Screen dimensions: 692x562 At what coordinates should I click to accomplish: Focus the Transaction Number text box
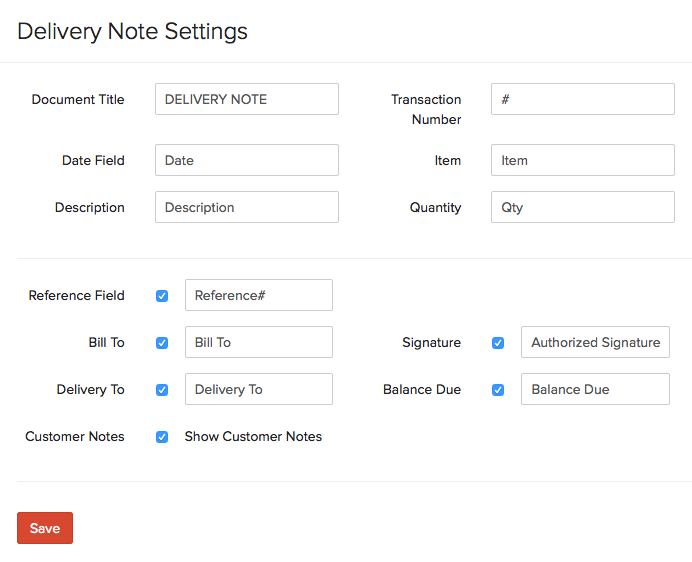582,99
